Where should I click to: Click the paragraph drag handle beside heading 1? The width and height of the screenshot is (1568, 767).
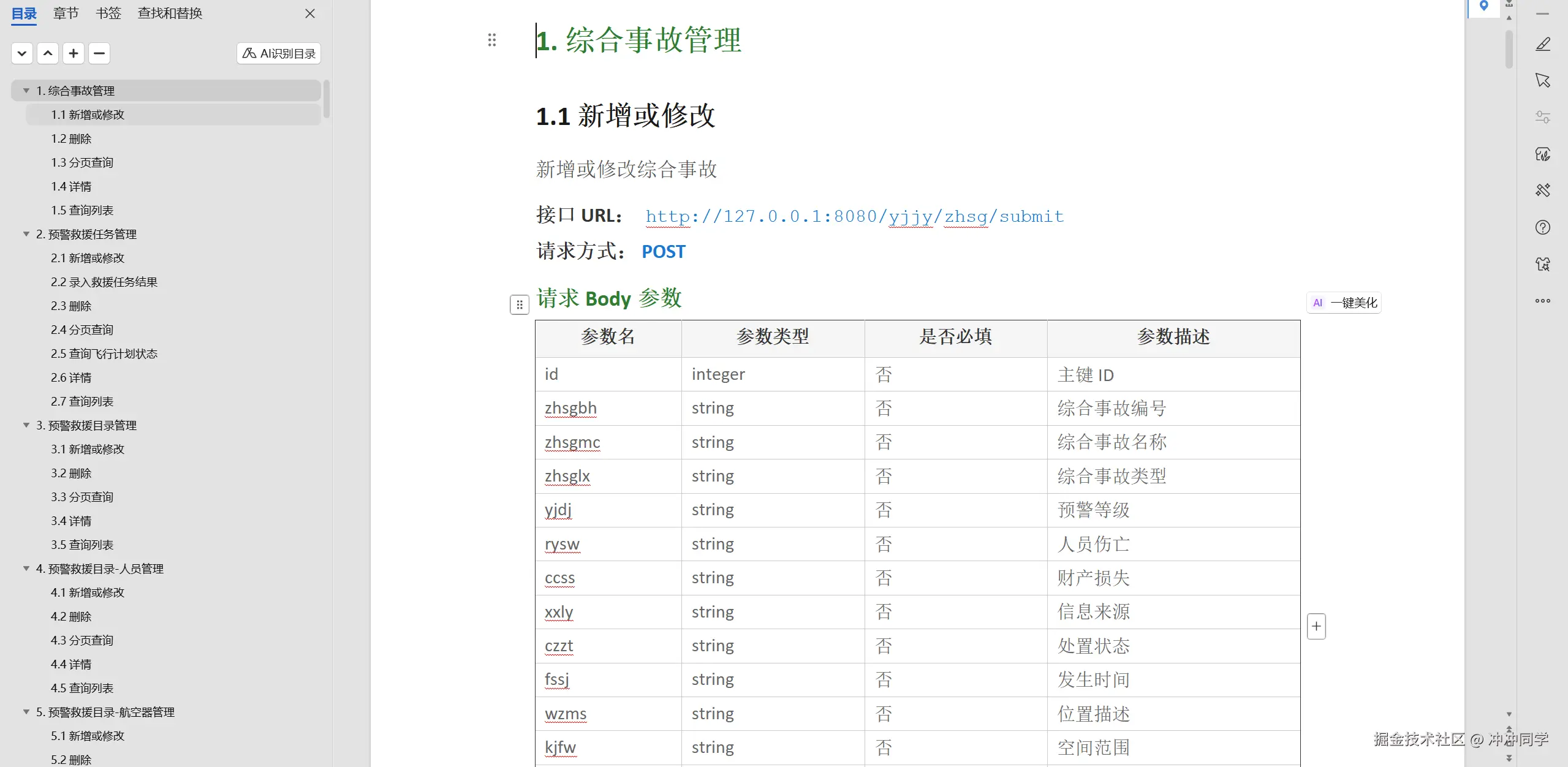coord(491,40)
